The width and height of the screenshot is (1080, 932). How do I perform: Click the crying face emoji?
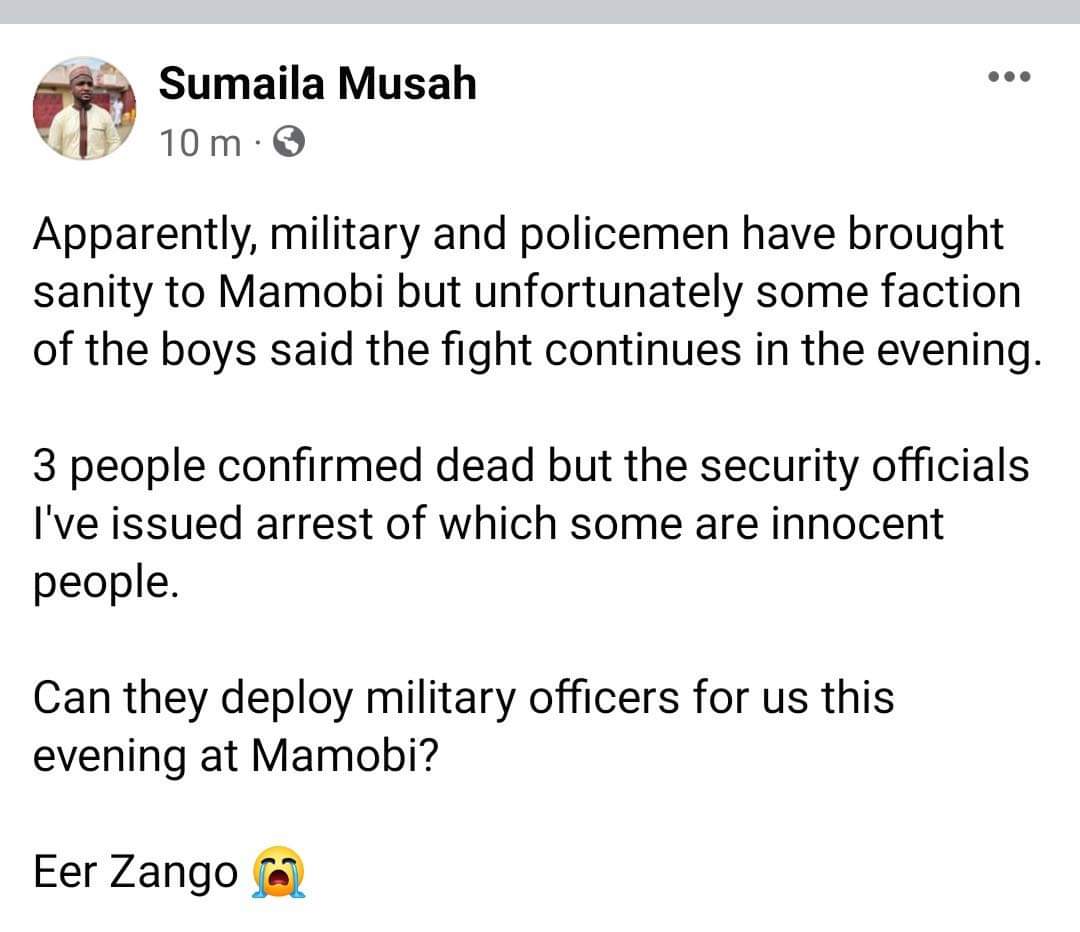278,872
